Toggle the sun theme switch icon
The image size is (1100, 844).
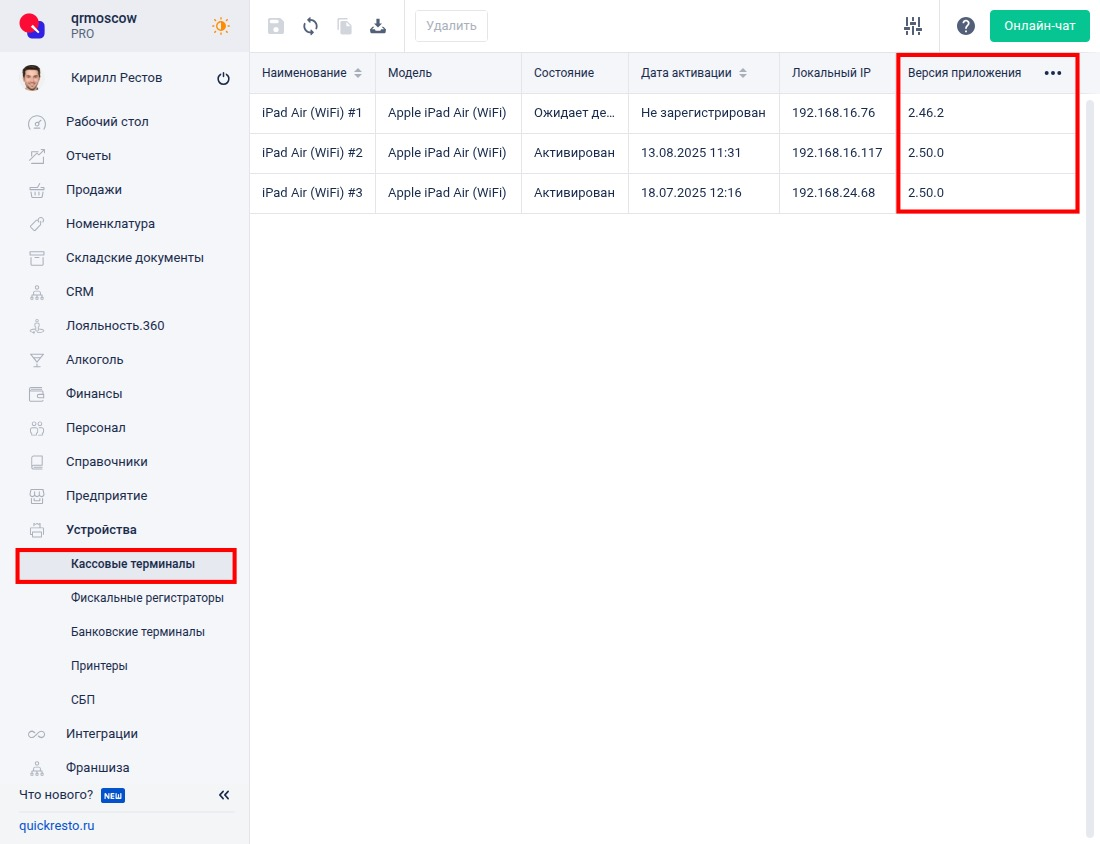pos(221,26)
